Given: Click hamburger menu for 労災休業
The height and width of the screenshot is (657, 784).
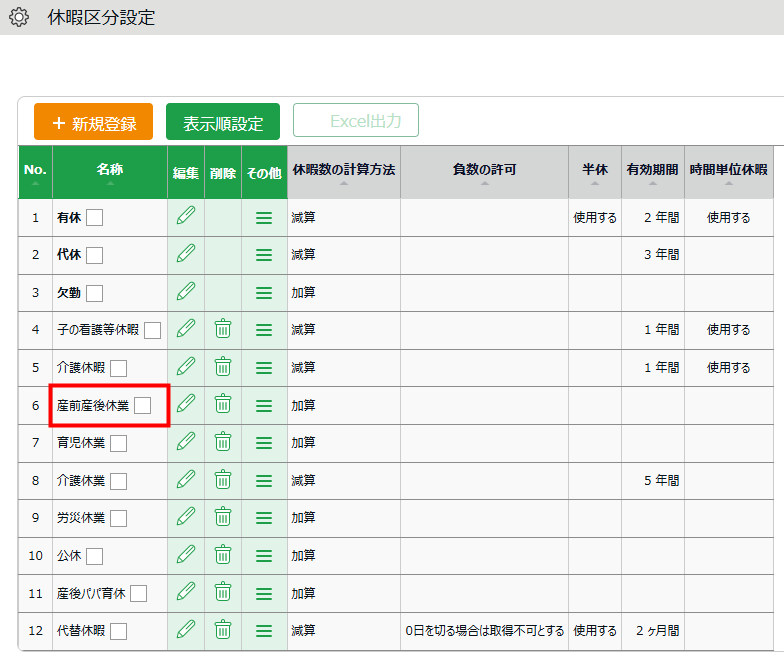Looking at the screenshot, I should pyautogui.click(x=264, y=518).
